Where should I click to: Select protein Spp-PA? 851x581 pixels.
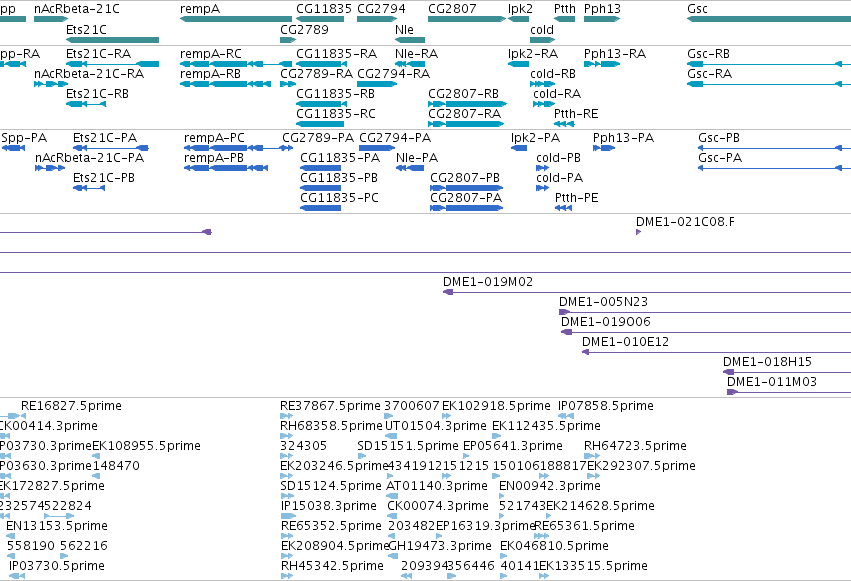[x=24, y=137]
